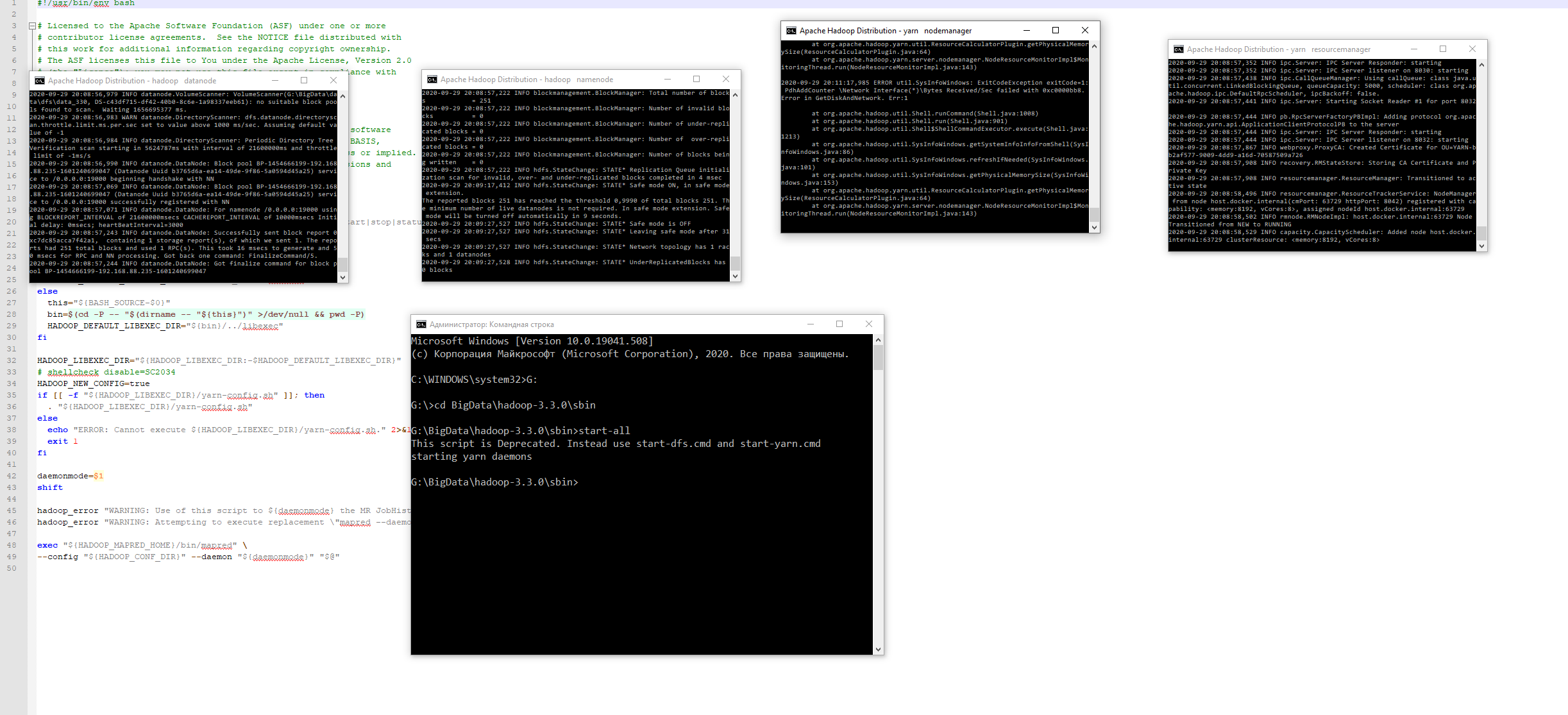
Task: Click 'starting yarn daemons' output line
Action: coord(471,457)
